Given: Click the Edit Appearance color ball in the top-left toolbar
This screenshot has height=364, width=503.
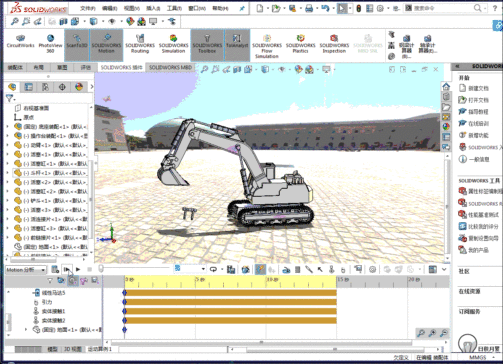Looking at the screenshot, I should coord(130,22).
